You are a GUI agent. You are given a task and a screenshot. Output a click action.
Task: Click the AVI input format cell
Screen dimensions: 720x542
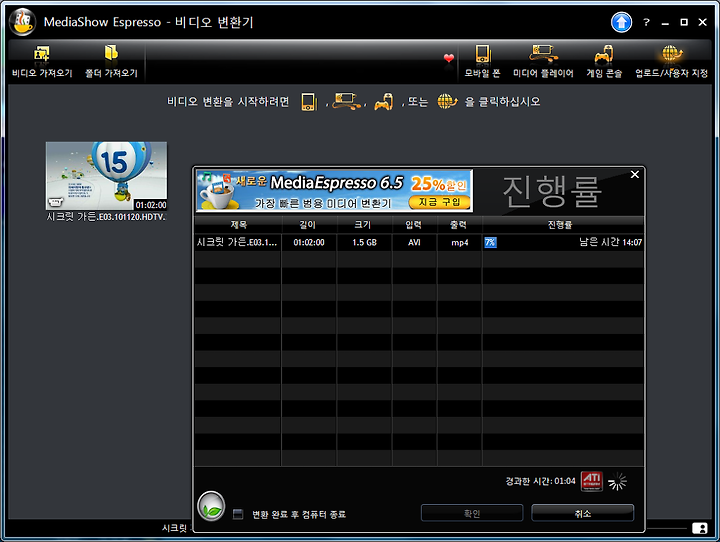pyautogui.click(x=414, y=242)
